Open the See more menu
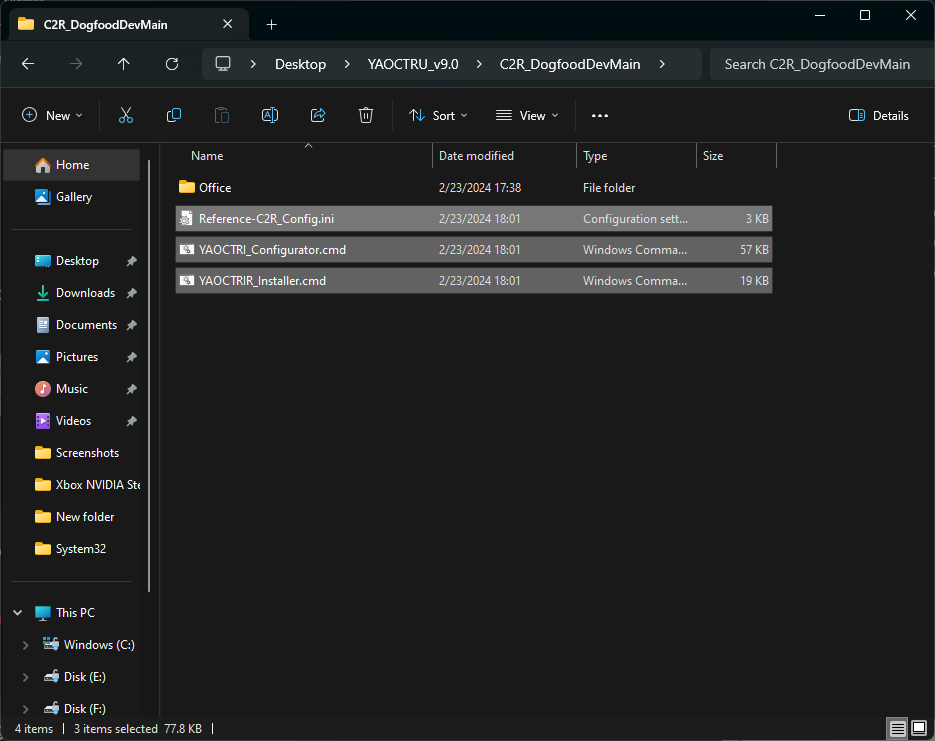 [599, 115]
